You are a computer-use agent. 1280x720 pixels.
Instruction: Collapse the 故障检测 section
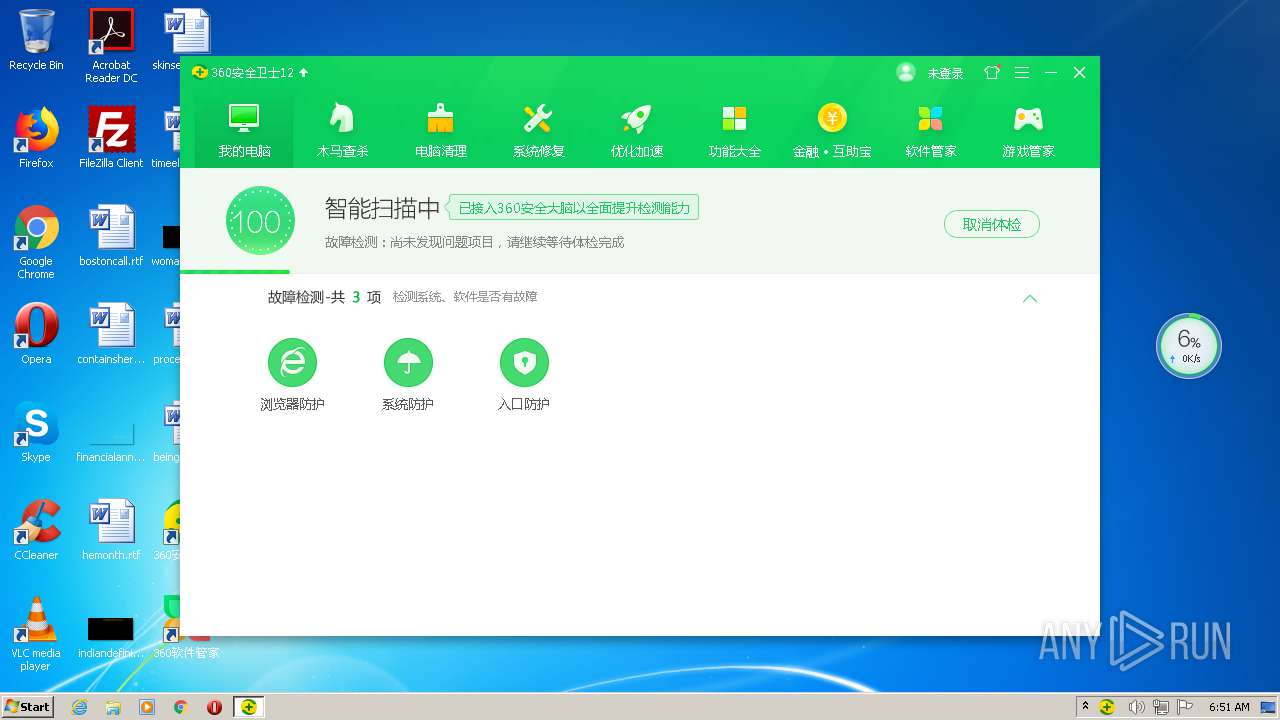(x=1030, y=298)
